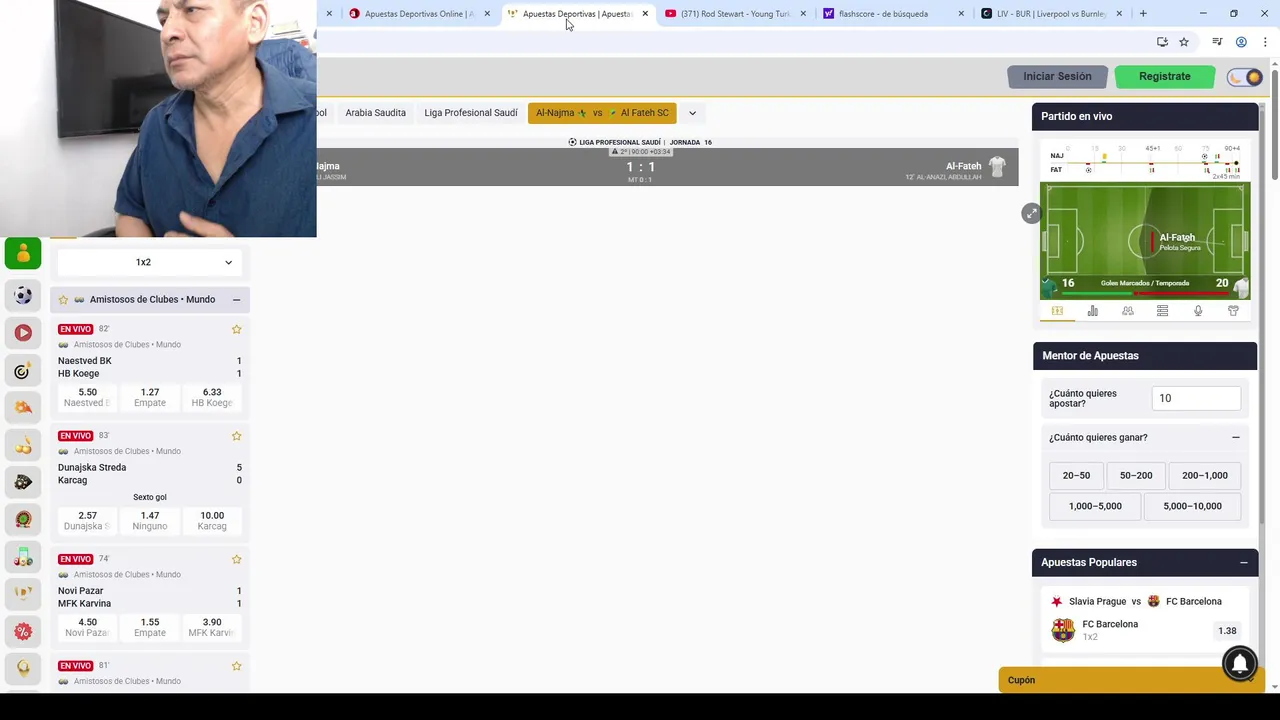
Task: Expand live match widget with arrows icon
Action: [x=1031, y=213]
